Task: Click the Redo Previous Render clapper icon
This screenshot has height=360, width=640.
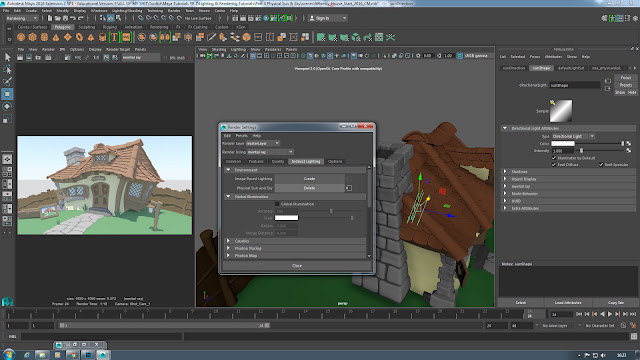Action: click(20, 58)
